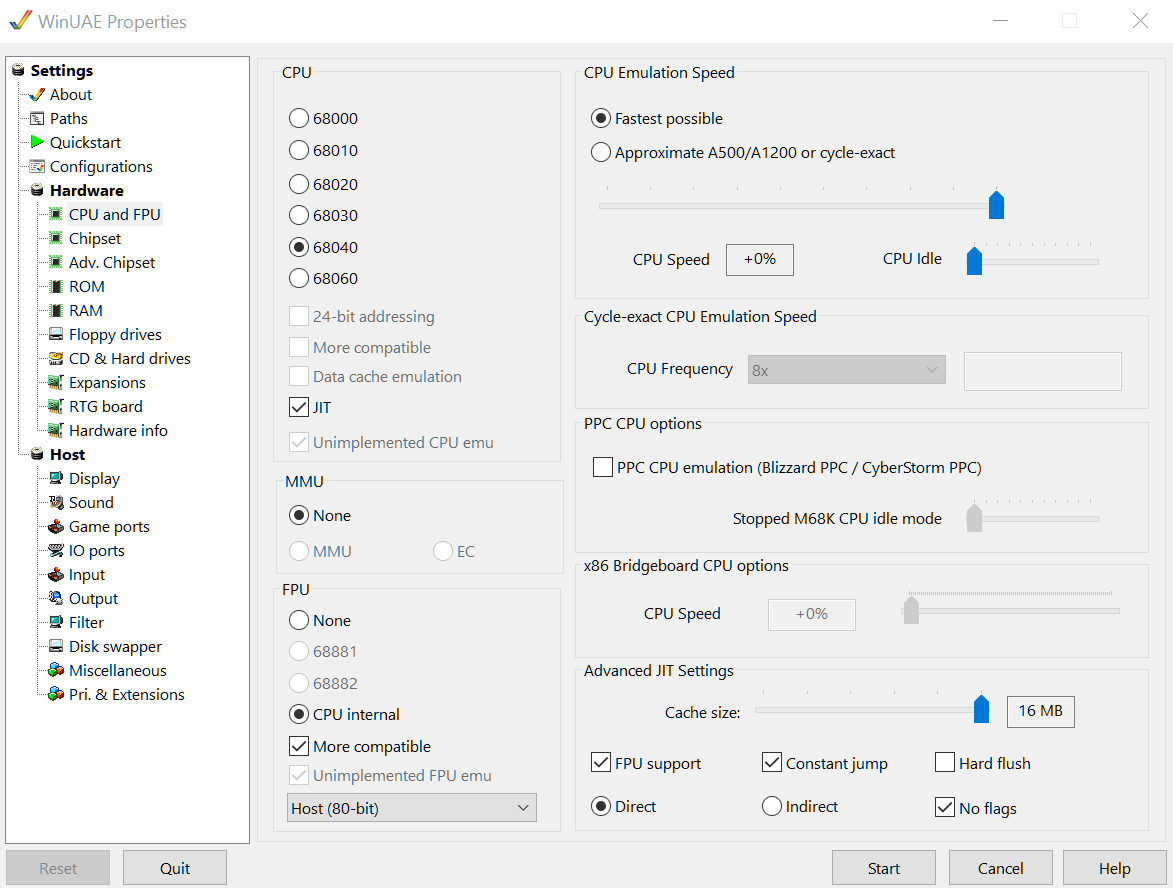Click the Miscellaneous icon

click(x=55, y=670)
